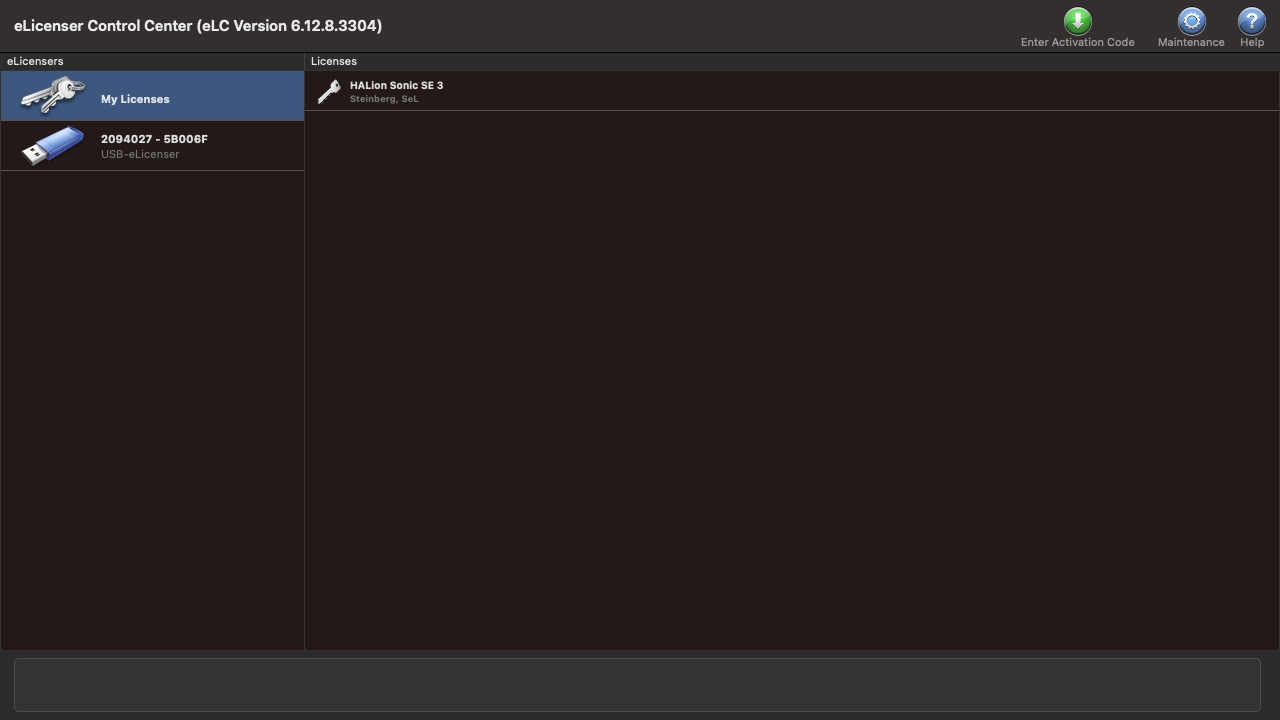Click the blue USB stick icon

53,146
